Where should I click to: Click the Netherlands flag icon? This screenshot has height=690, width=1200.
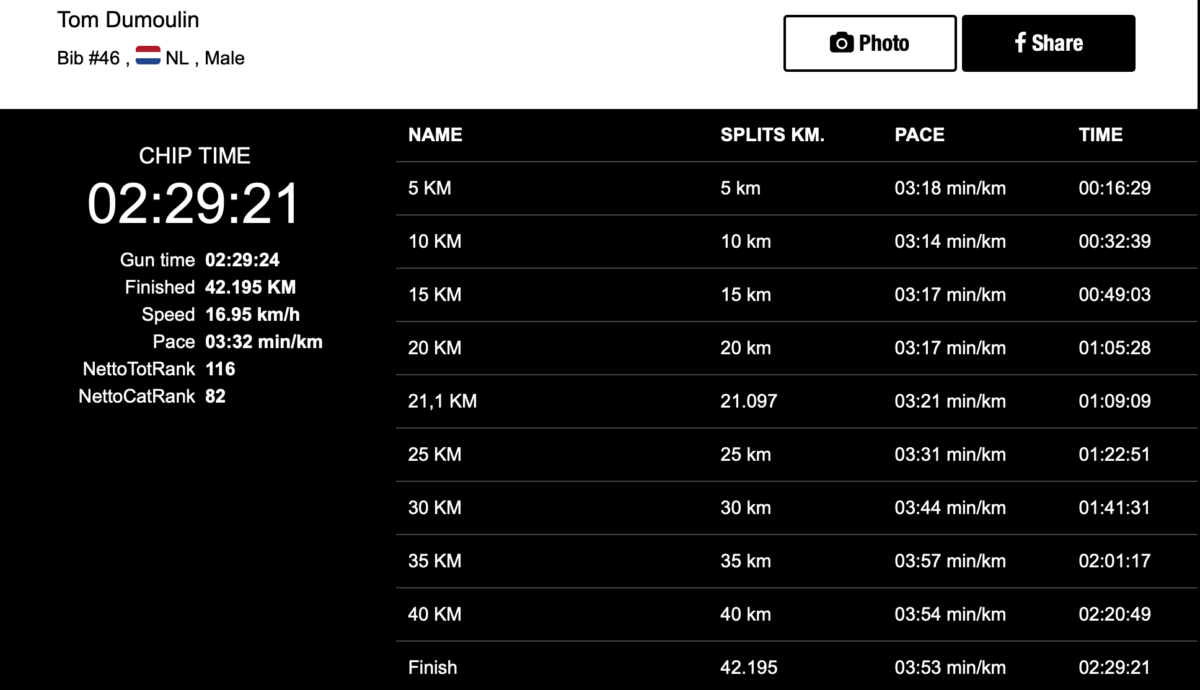(x=148, y=57)
